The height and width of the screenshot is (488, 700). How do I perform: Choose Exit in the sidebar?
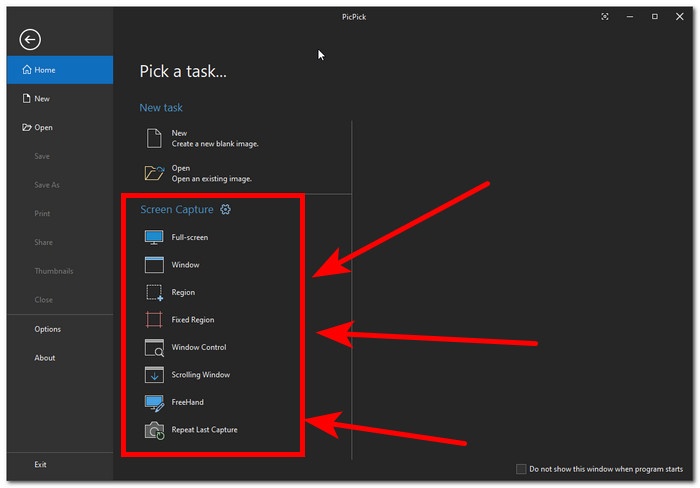40,465
